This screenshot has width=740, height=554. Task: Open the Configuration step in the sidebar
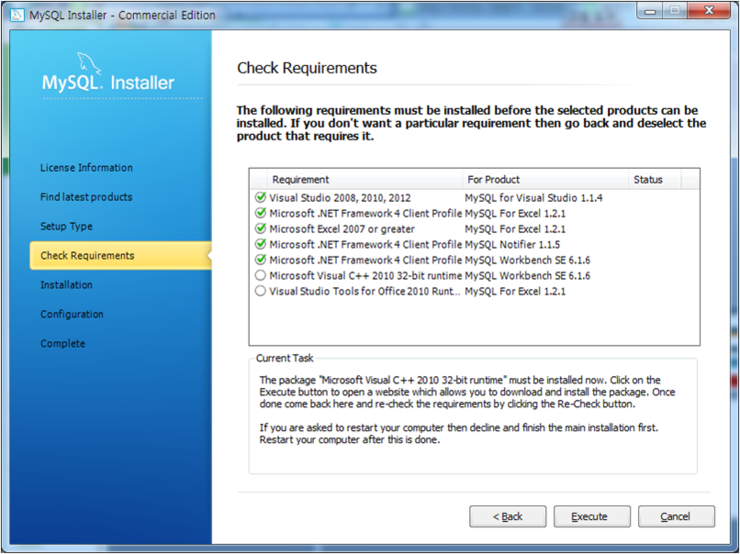[72, 314]
